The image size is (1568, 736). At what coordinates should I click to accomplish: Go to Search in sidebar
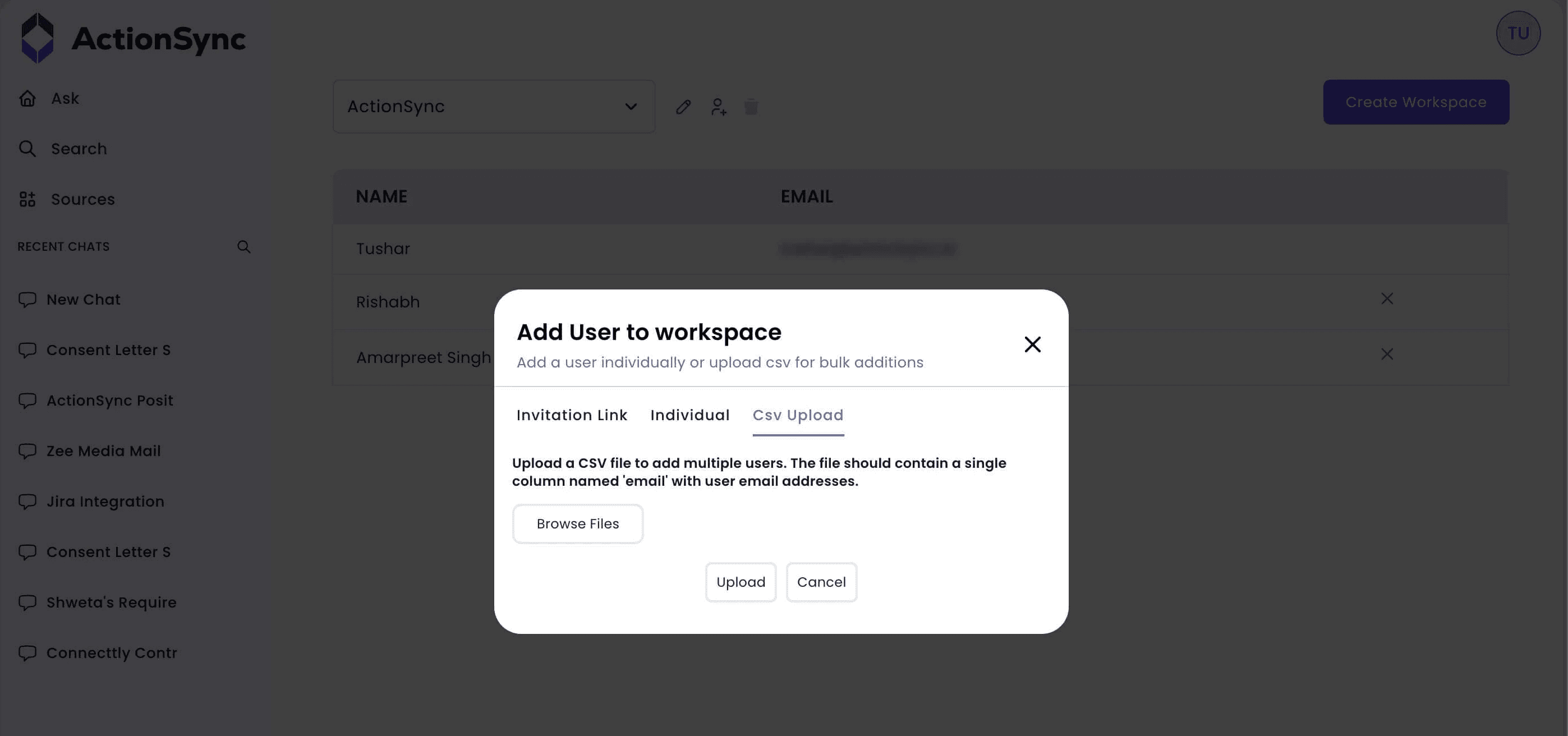tap(79, 149)
